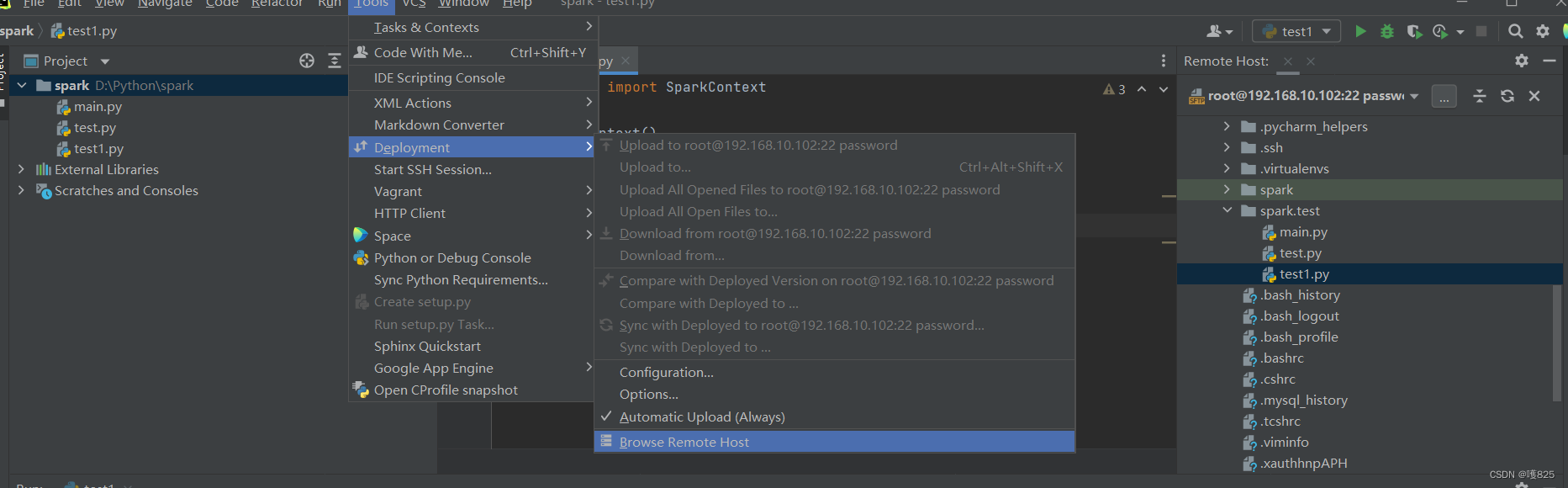Choose Open CProfile snapshot
The height and width of the screenshot is (488, 1568).
click(x=472, y=390)
